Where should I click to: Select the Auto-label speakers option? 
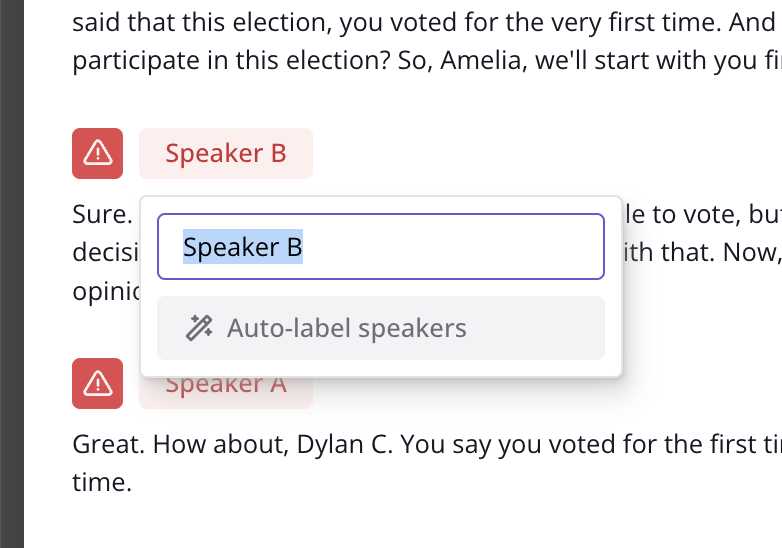pyautogui.click(x=381, y=328)
